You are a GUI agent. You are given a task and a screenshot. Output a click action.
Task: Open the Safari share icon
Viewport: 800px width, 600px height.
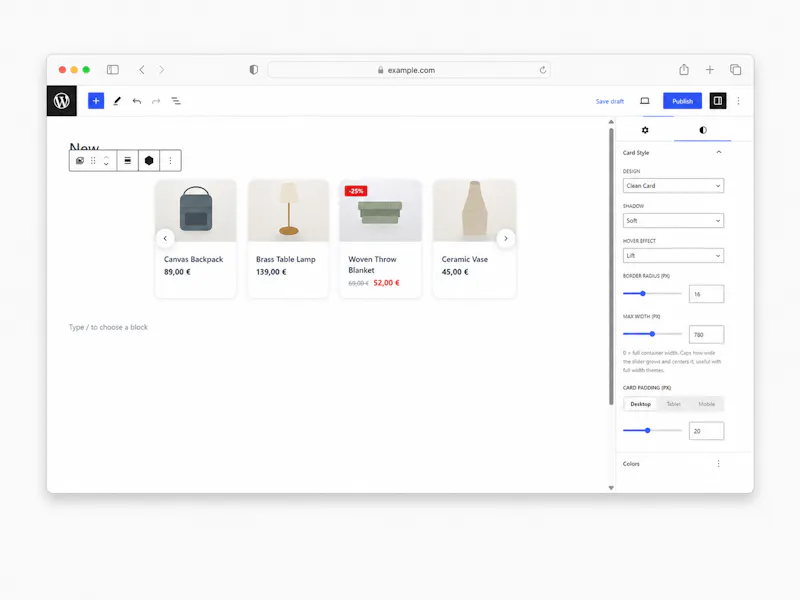coord(684,69)
